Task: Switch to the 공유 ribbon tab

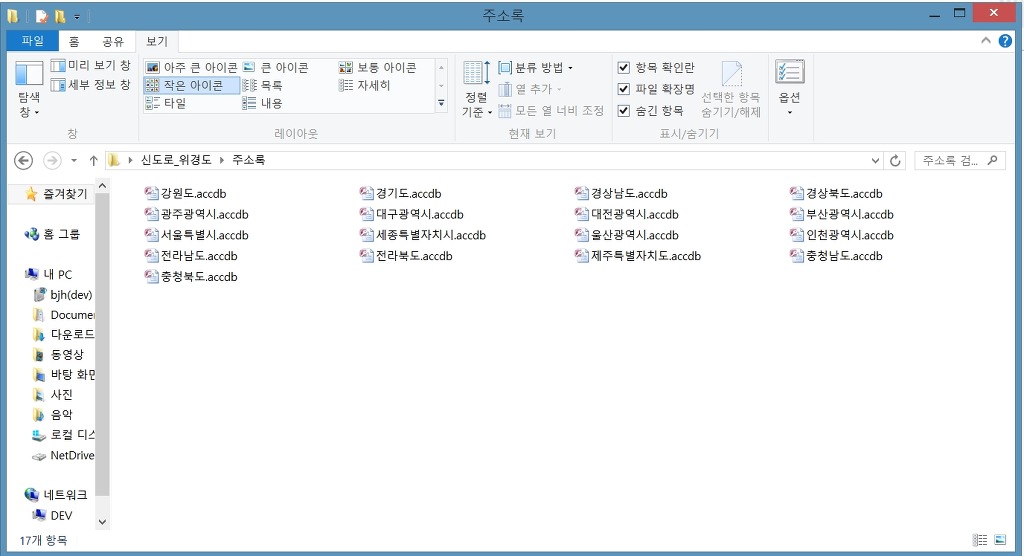Action: tap(112, 41)
